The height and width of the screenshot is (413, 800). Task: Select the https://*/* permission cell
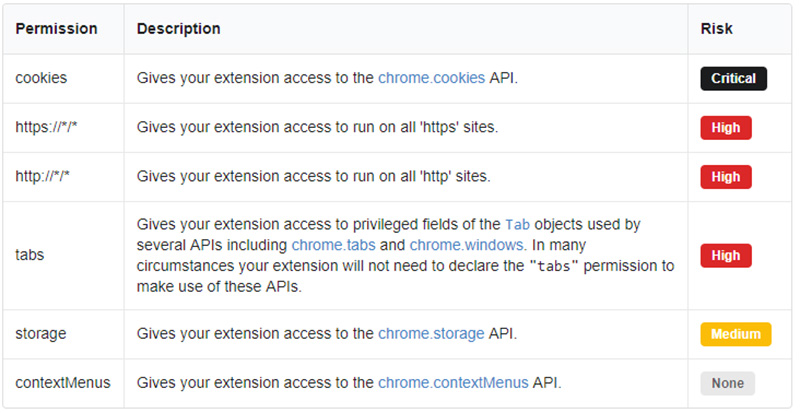pos(63,128)
